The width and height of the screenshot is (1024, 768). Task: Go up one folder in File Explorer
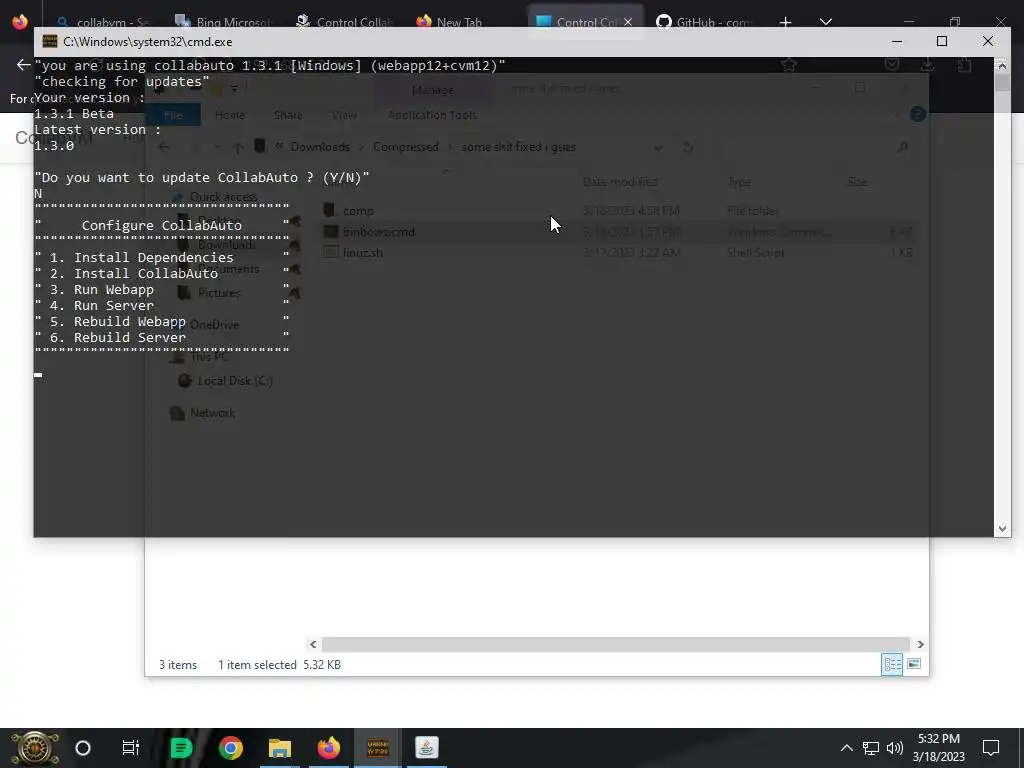tap(238, 148)
